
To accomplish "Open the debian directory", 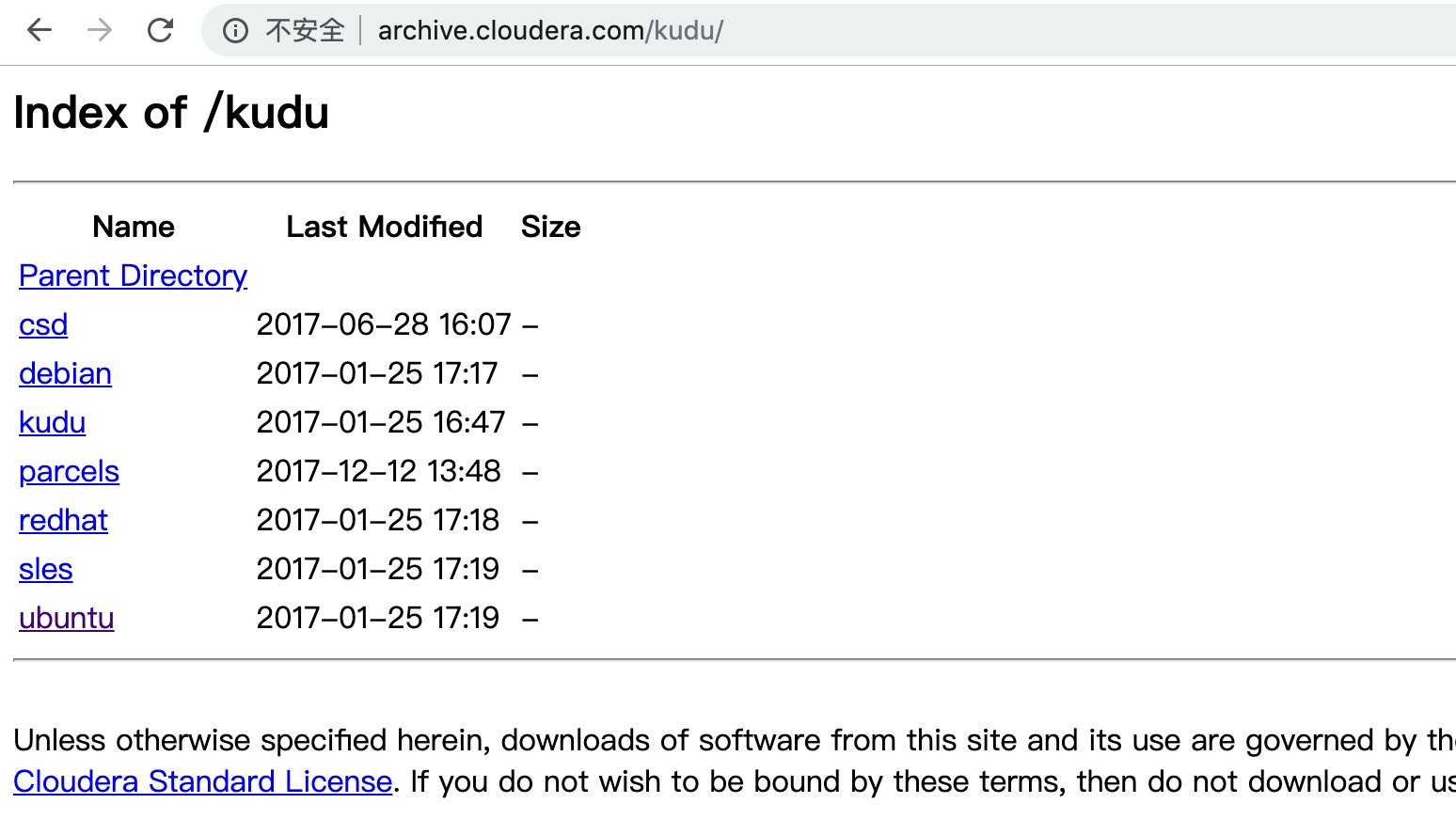I will click(x=65, y=373).
